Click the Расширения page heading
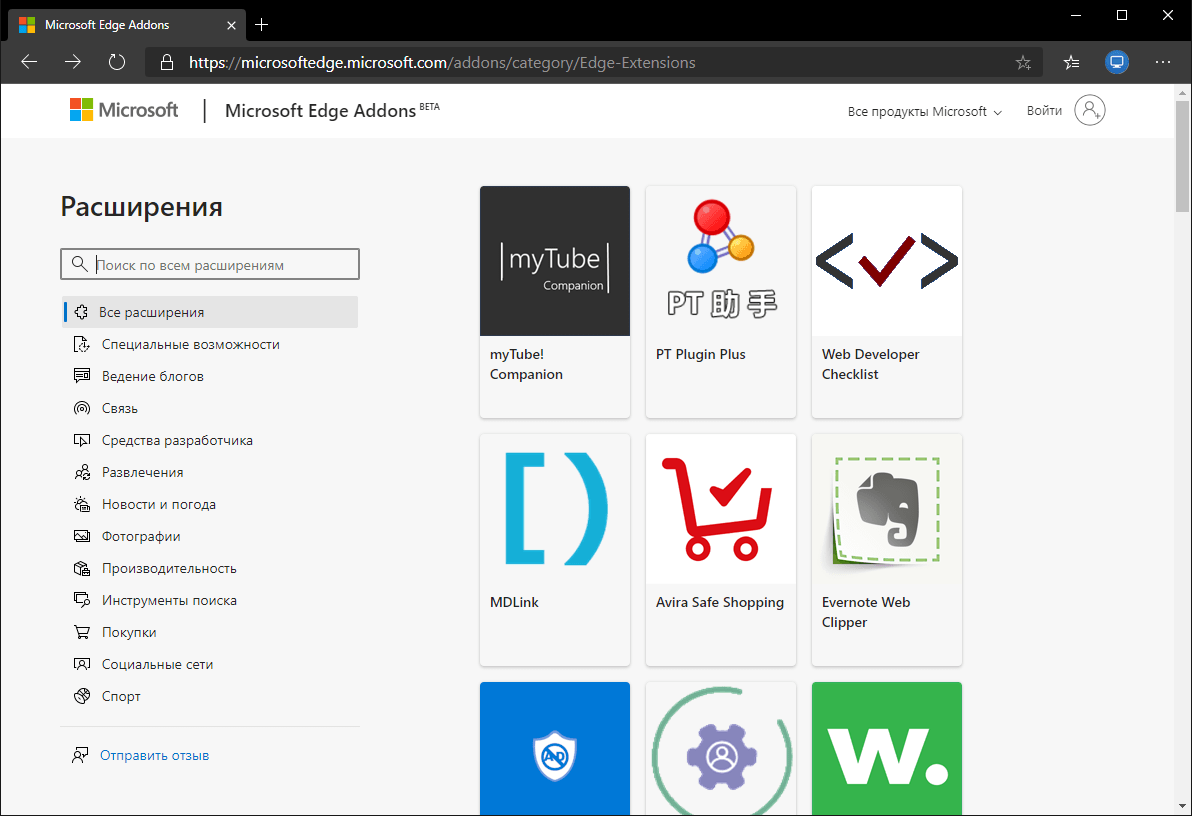Viewport: 1192px width, 816px height. pos(141,206)
